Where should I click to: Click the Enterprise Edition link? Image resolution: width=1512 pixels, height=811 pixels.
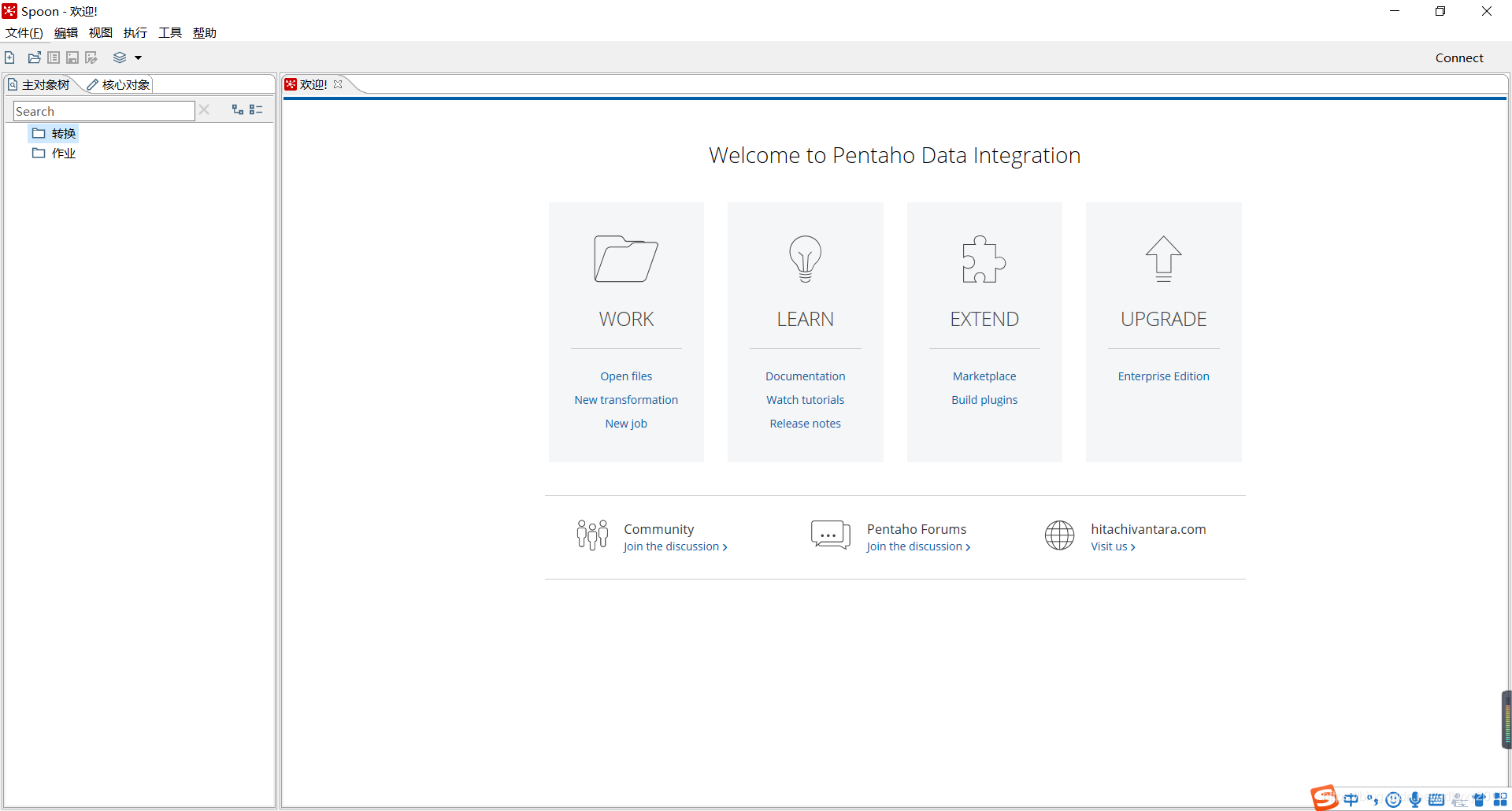pos(1163,376)
